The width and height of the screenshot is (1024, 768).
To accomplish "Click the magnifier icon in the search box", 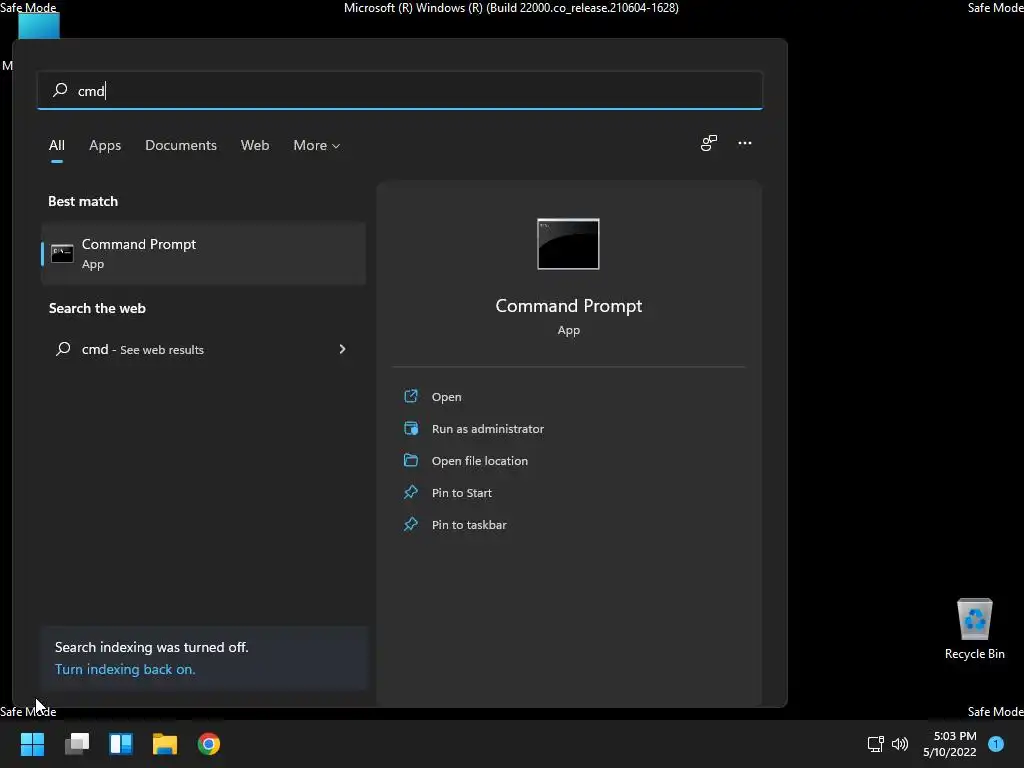I will point(60,89).
